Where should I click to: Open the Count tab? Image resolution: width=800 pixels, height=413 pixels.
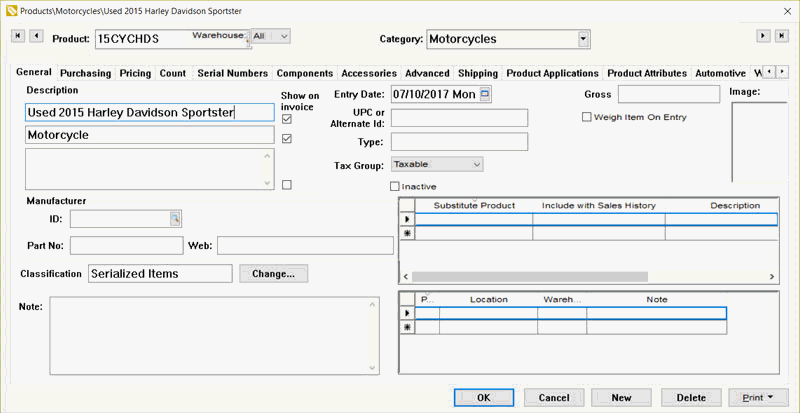[173, 74]
